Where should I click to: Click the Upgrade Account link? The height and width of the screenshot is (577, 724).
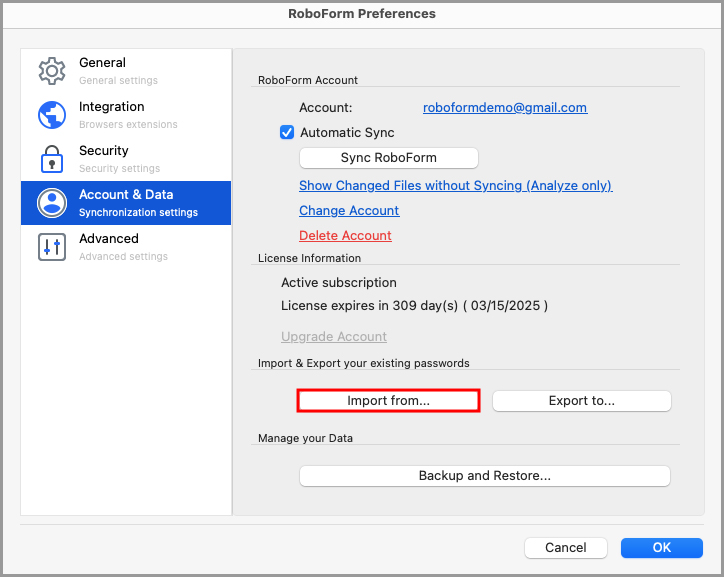pyautogui.click(x=334, y=337)
